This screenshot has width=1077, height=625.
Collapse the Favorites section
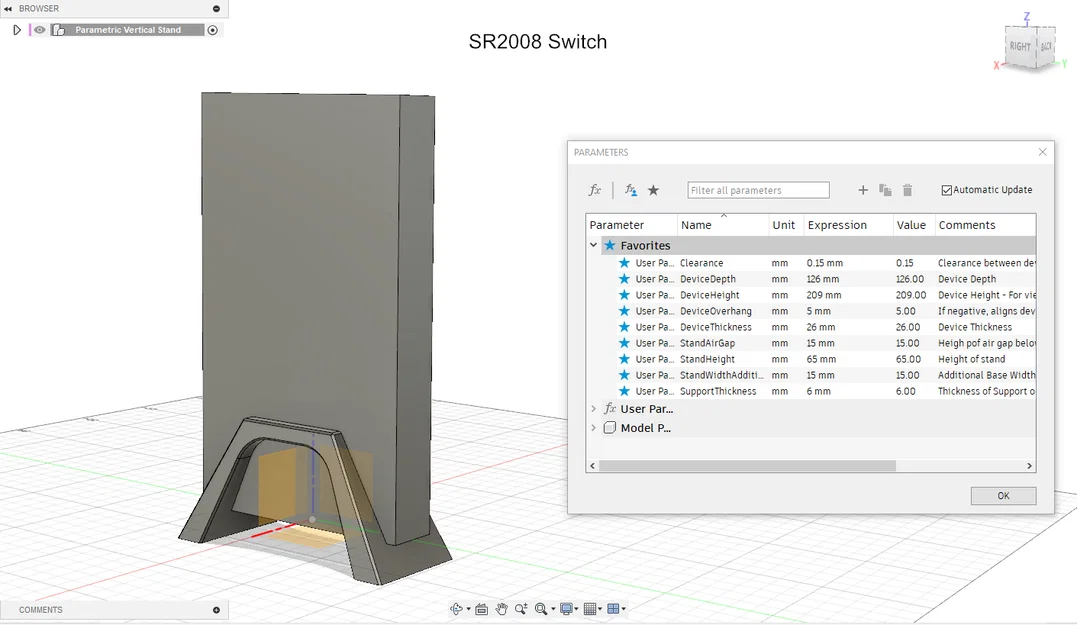click(x=593, y=244)
